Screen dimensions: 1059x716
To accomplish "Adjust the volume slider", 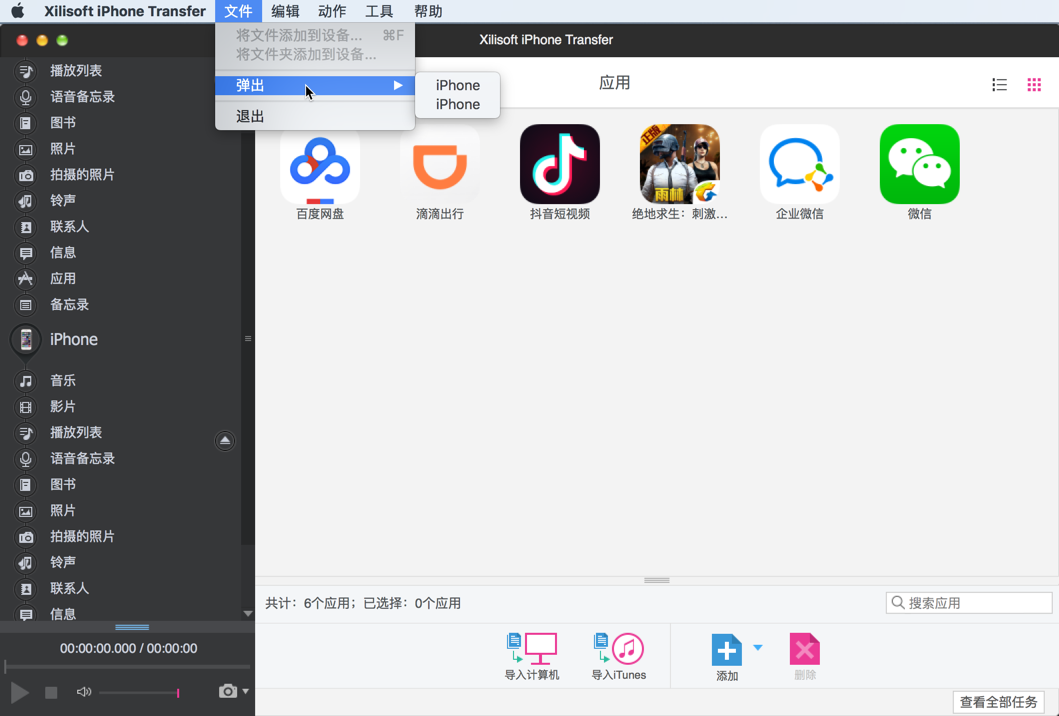I will pyautogui.click(x=139, y=692).
